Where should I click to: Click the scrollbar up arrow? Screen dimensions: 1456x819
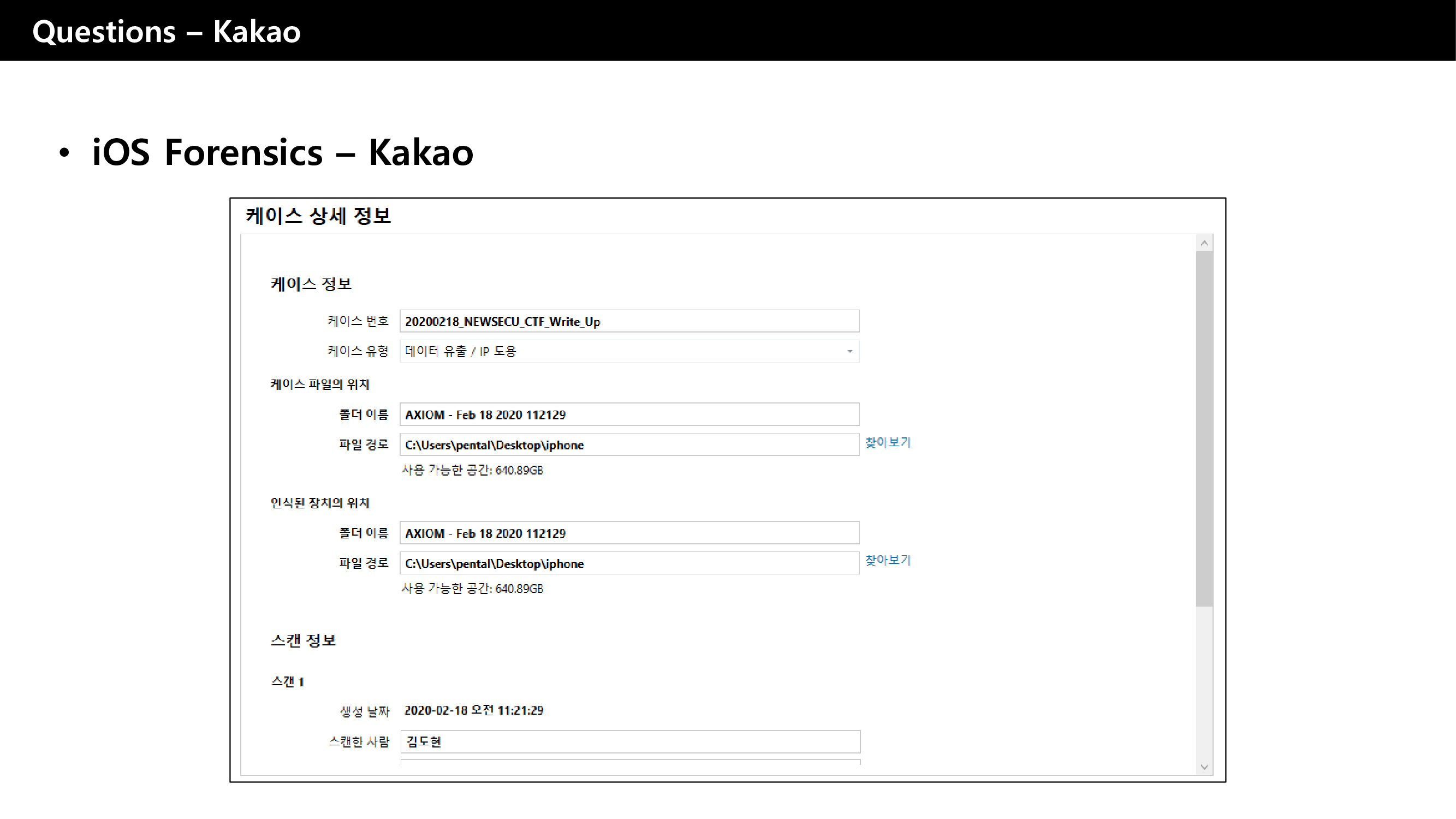[1204, 244]
